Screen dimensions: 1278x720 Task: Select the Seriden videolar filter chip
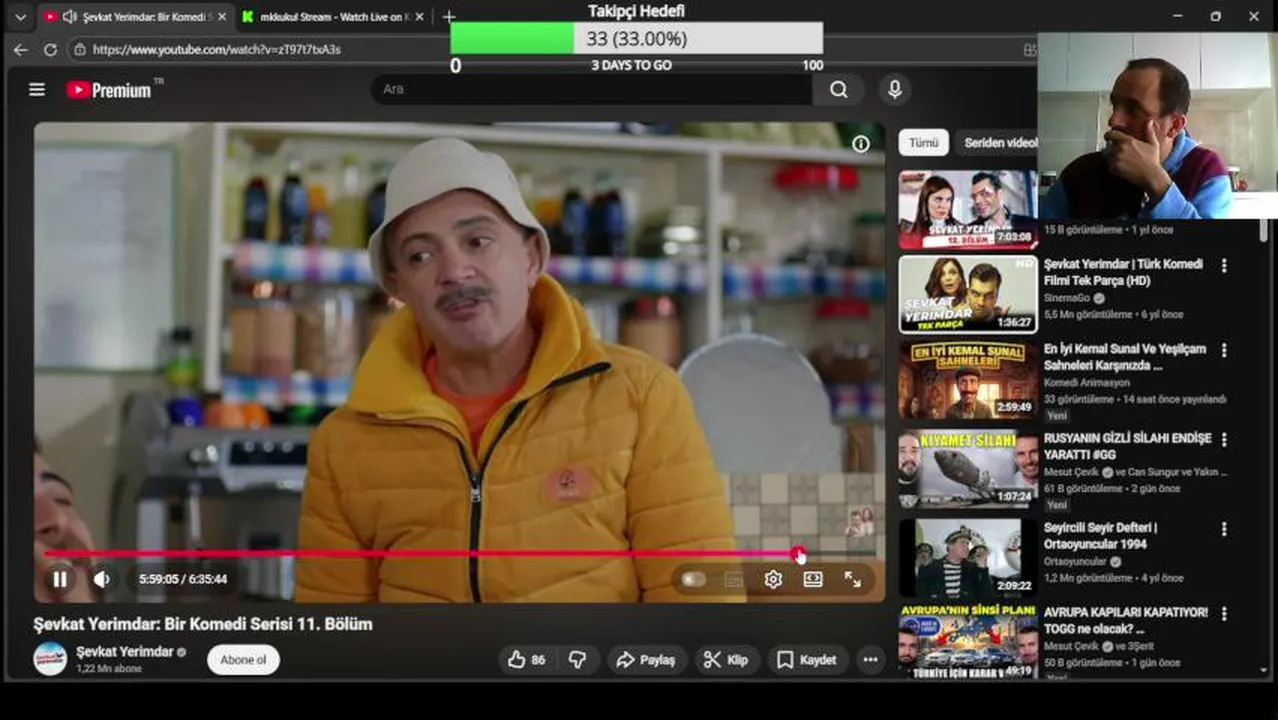pyautogui.click(x=998, y=143)
